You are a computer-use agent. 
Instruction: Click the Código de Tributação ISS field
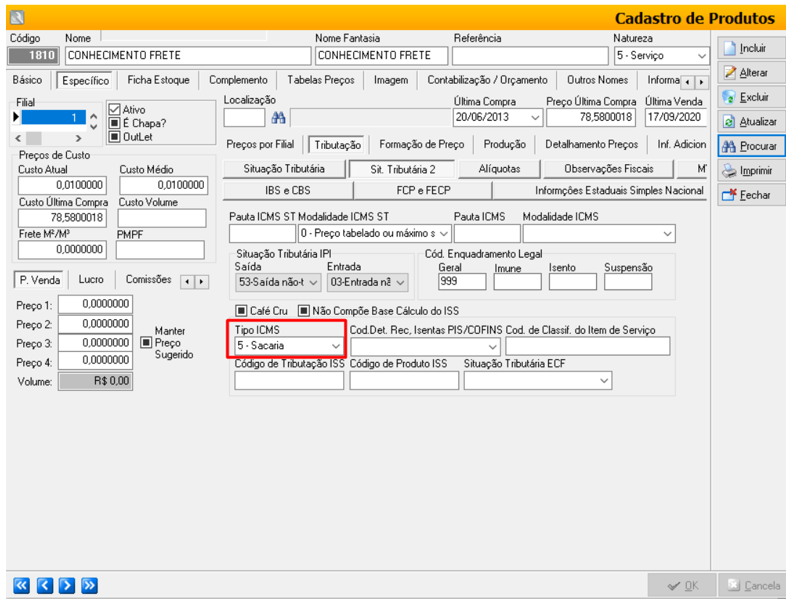pos(289,381)
